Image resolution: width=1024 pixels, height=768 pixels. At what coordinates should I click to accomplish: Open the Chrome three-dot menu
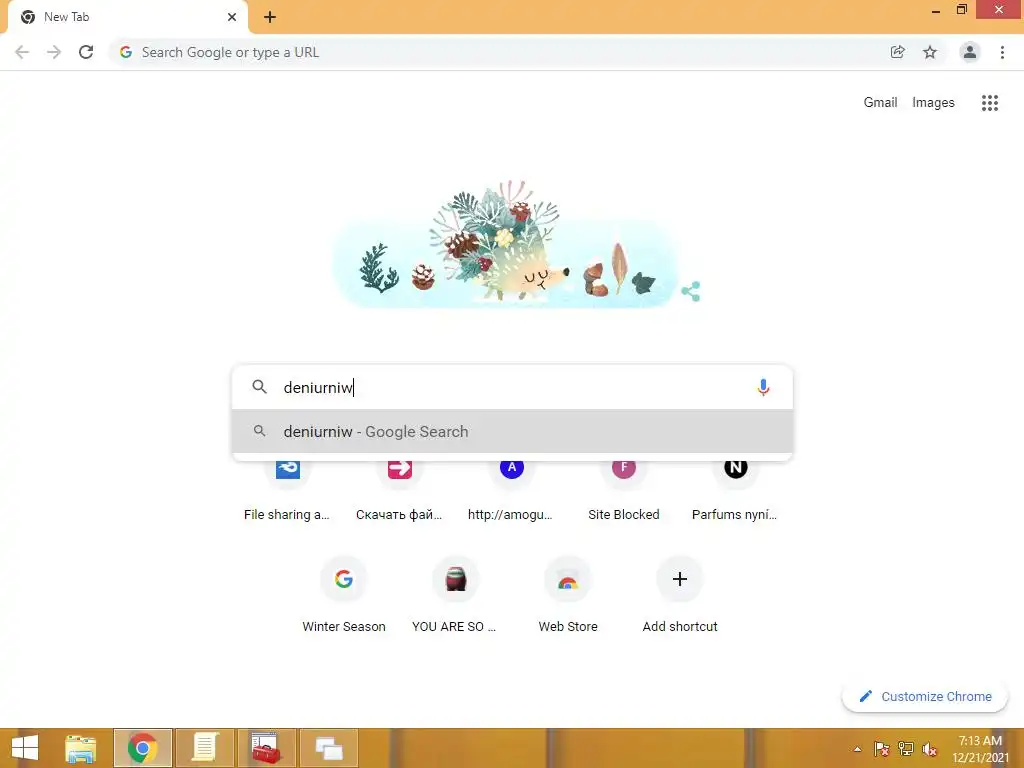(x=1002, y=52)
